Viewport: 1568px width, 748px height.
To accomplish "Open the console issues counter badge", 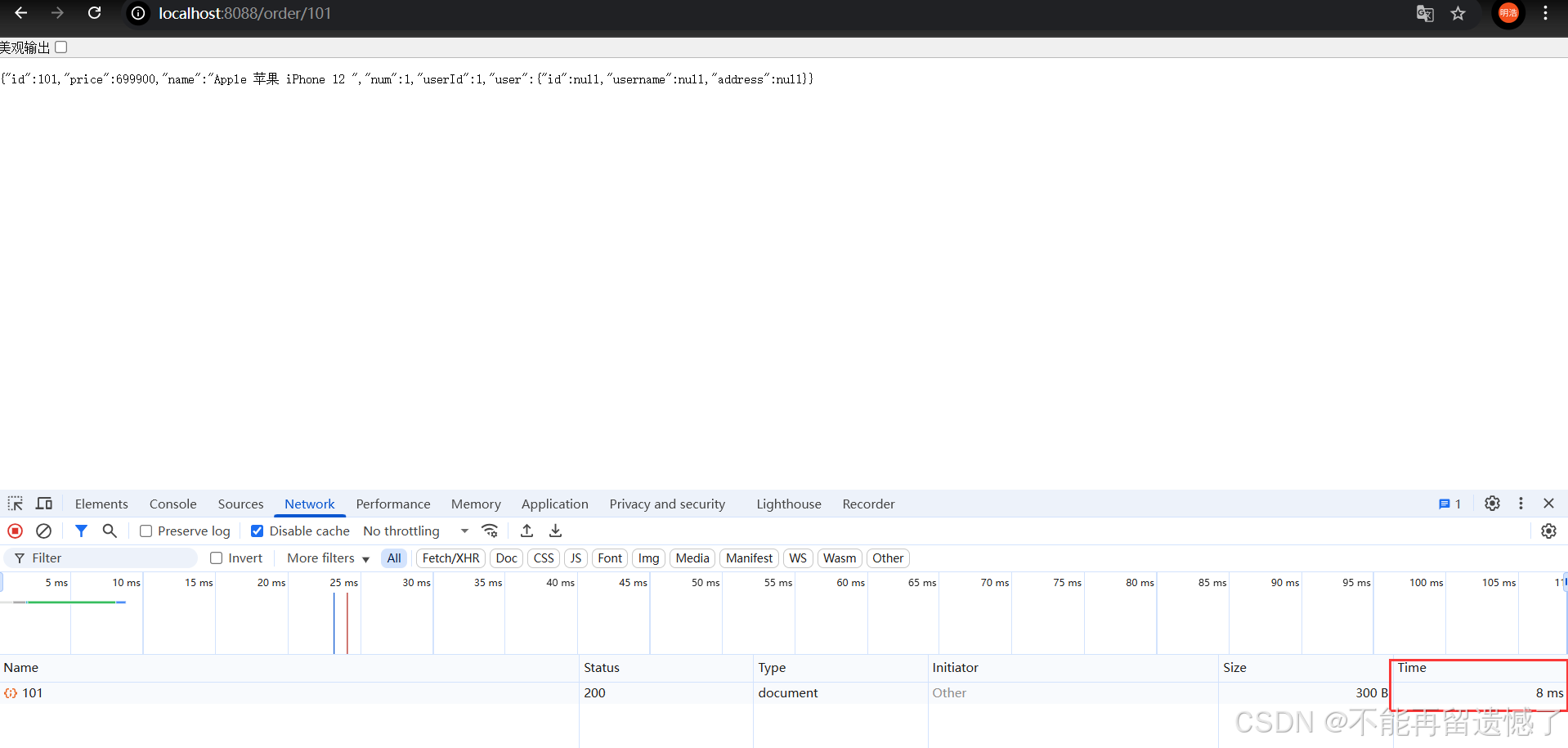I will pos(1449,504).
